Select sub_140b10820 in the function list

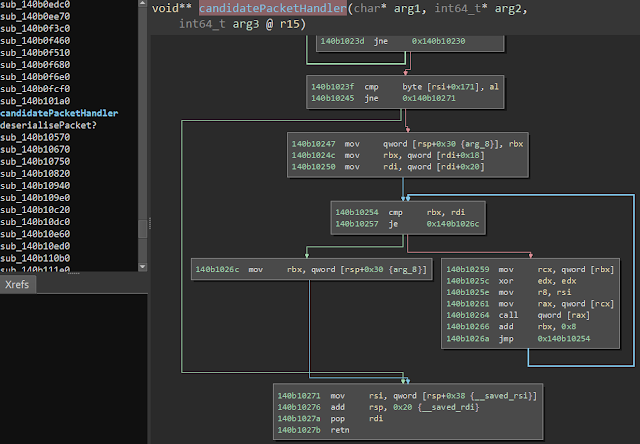click(35, 173)
